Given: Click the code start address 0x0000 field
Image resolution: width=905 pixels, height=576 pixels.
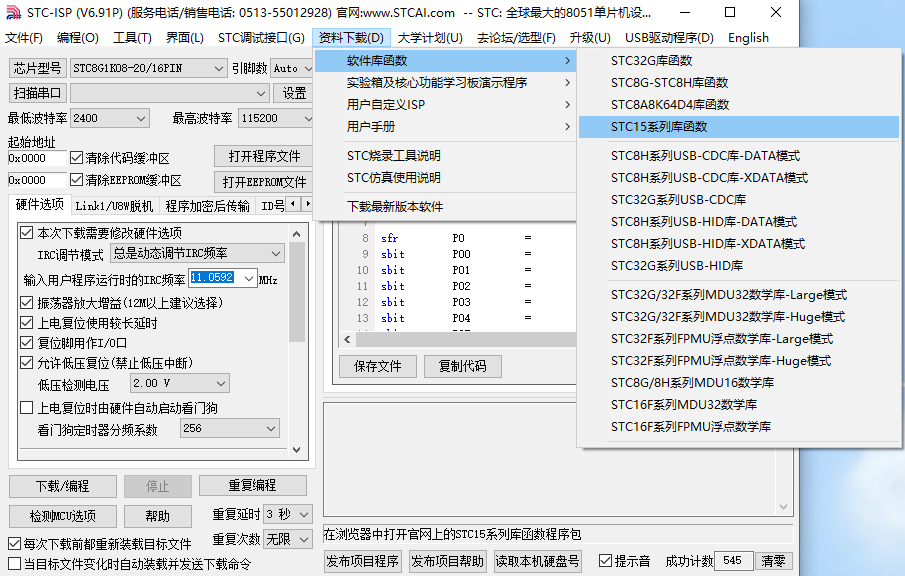Looking at the screenshot, I should (x=38, y=158).
